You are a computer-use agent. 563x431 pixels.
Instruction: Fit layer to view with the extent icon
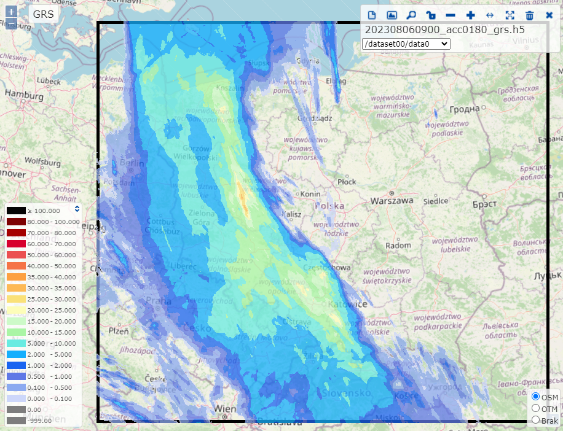click(x=510, y=15)
